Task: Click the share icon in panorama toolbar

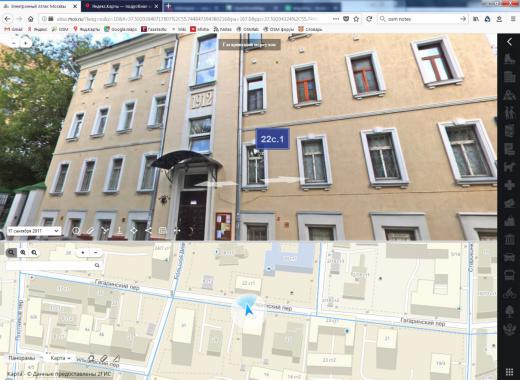Action: [148, 230]
